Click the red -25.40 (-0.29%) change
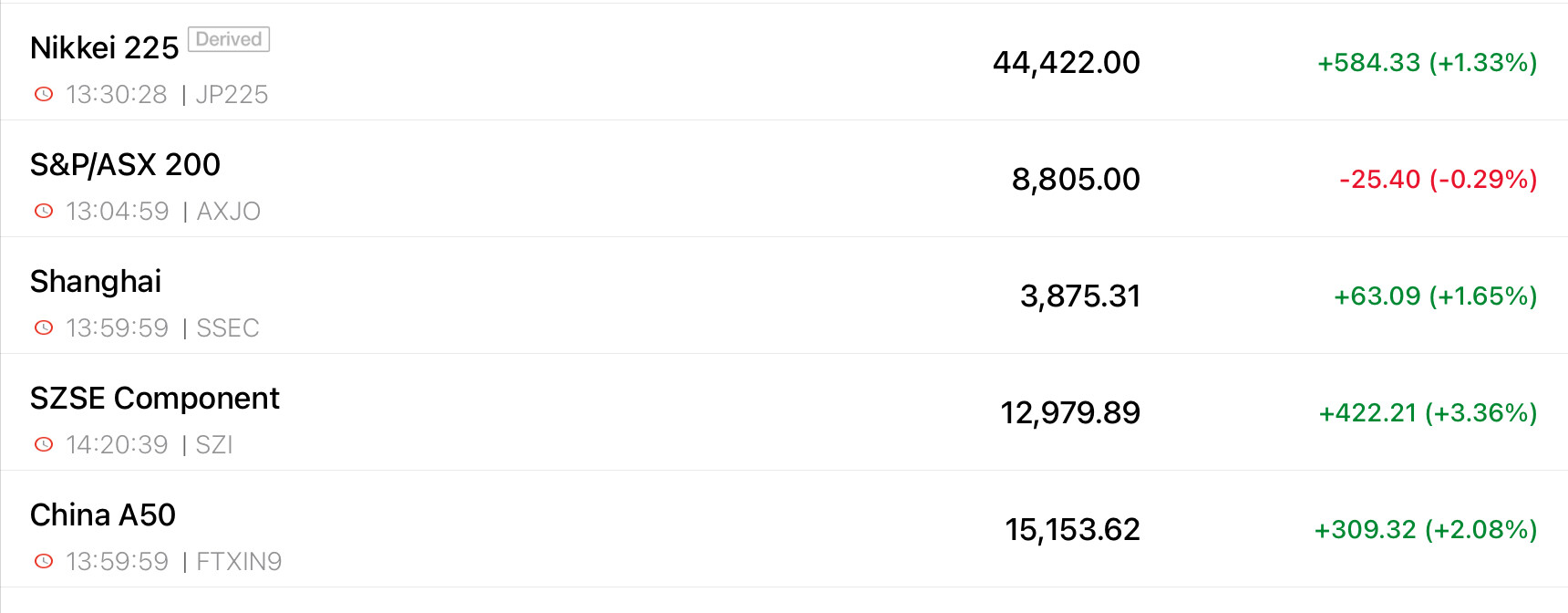The image size is (1568, 613). (x=1438, y=179)
